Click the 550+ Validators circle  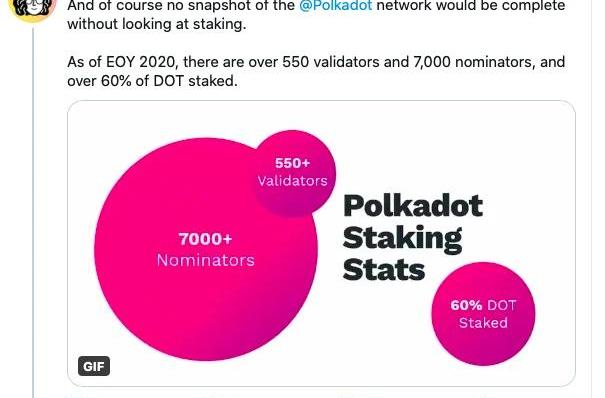(x=293, y=173)
